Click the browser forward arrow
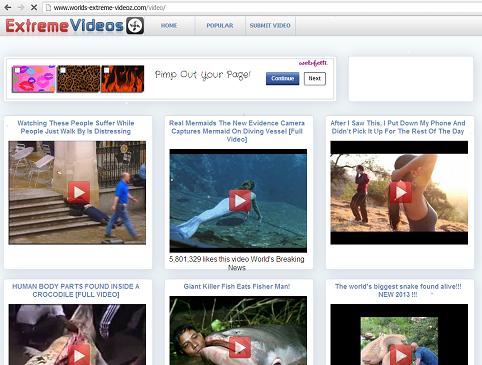482x365 pixels. tap(21, 7)
